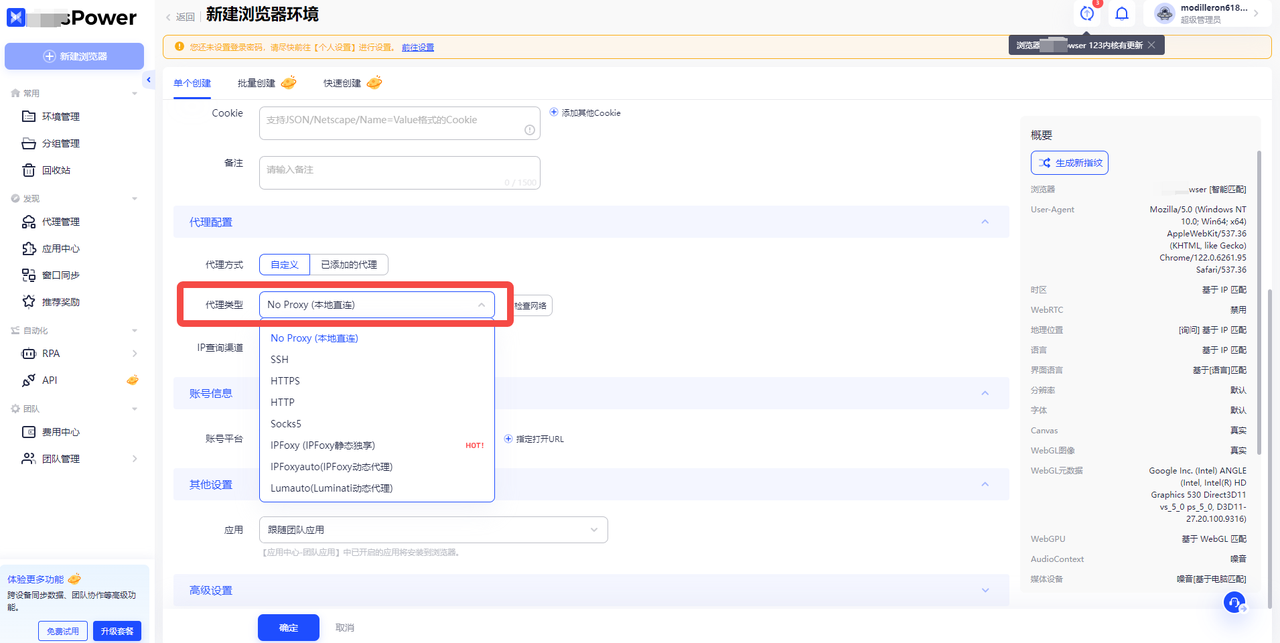
Task: Click the RPA icon
Action: 29,354
